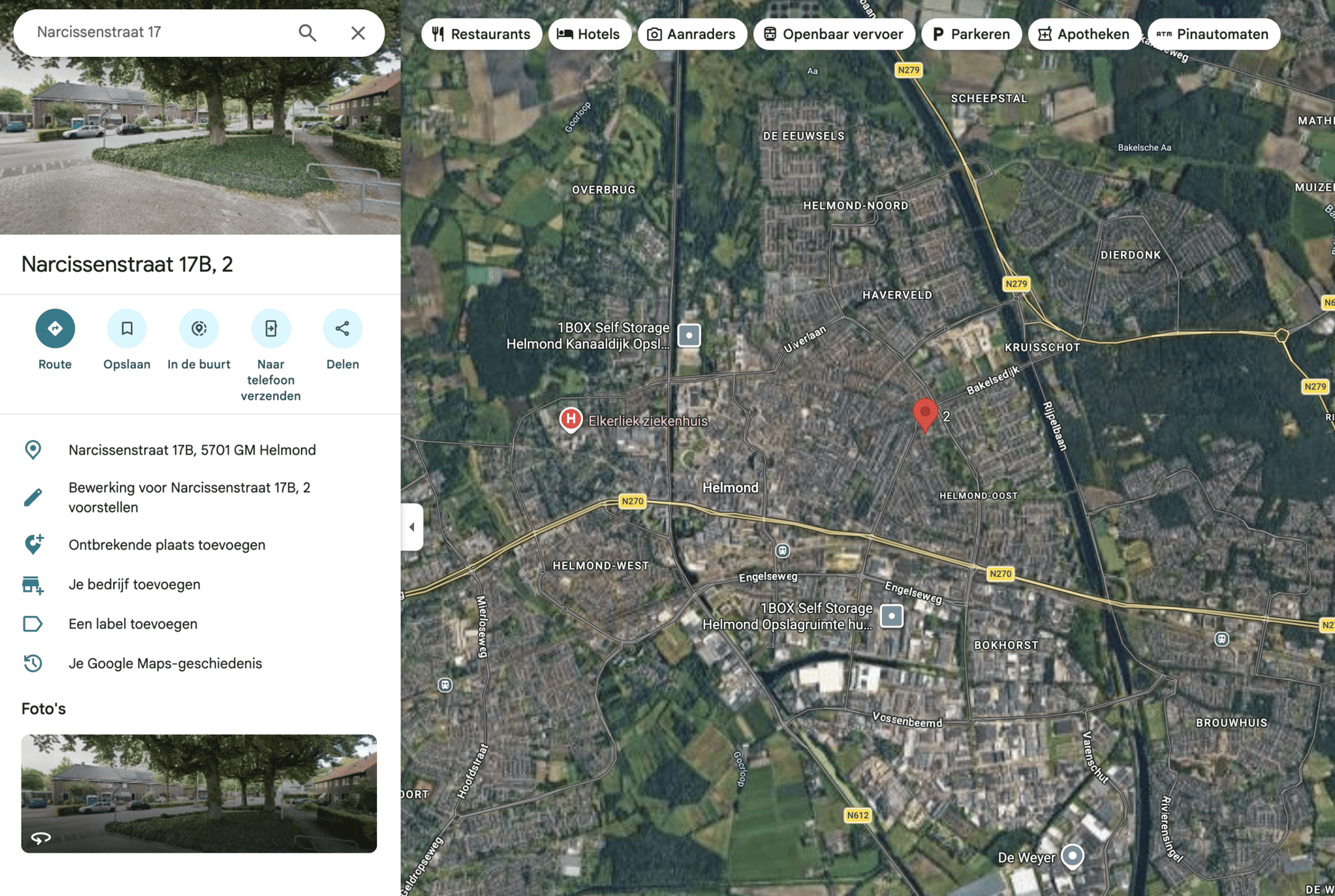Click the address row Narcissenstraat 17B, 5701 GM Helmond
The height and width of the screenshot is (896, 1335).
tap(200, 450)
